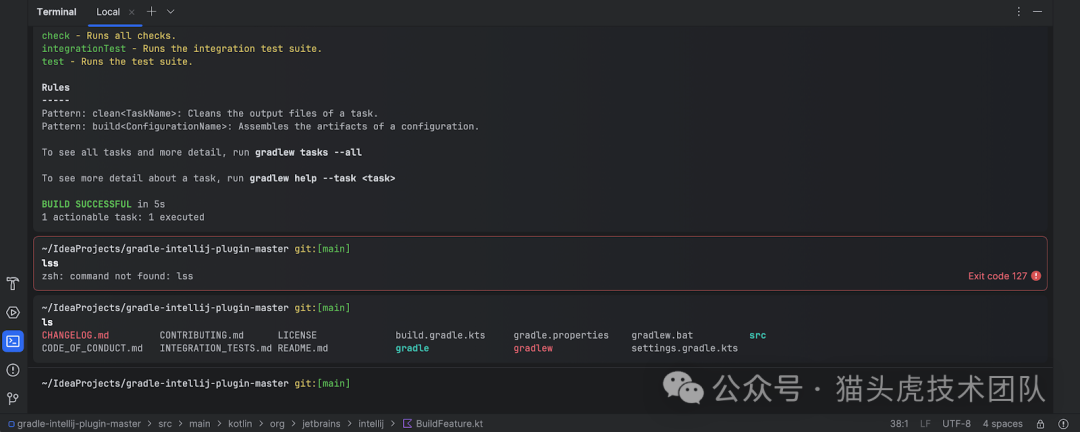
Task: Click BuildFeature.kt in the breadcrumb bar
Action: point(449,424)
